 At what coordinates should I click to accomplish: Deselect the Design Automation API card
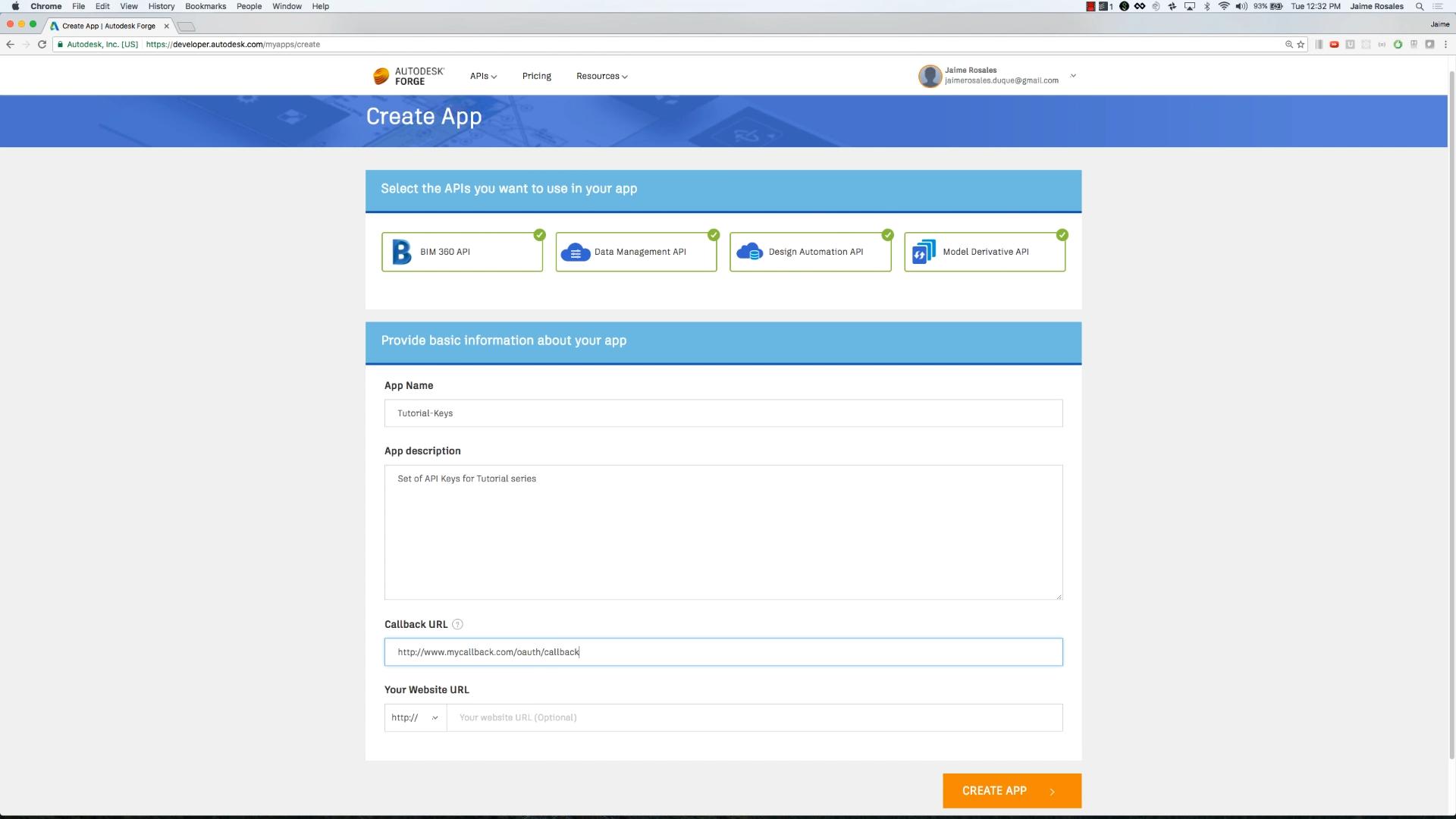tap(810, 252)
